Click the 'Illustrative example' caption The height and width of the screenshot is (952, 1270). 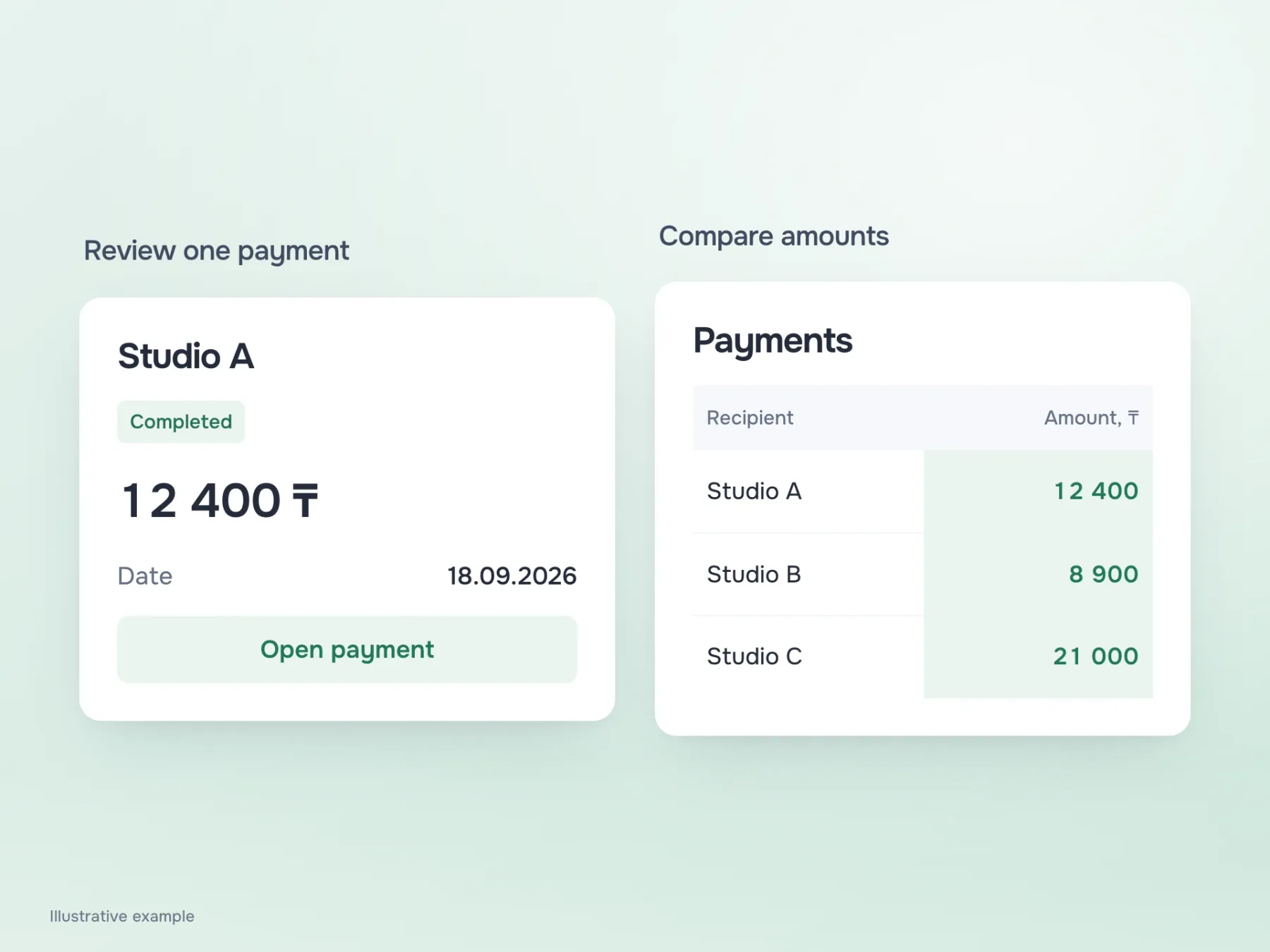[122, 916]
